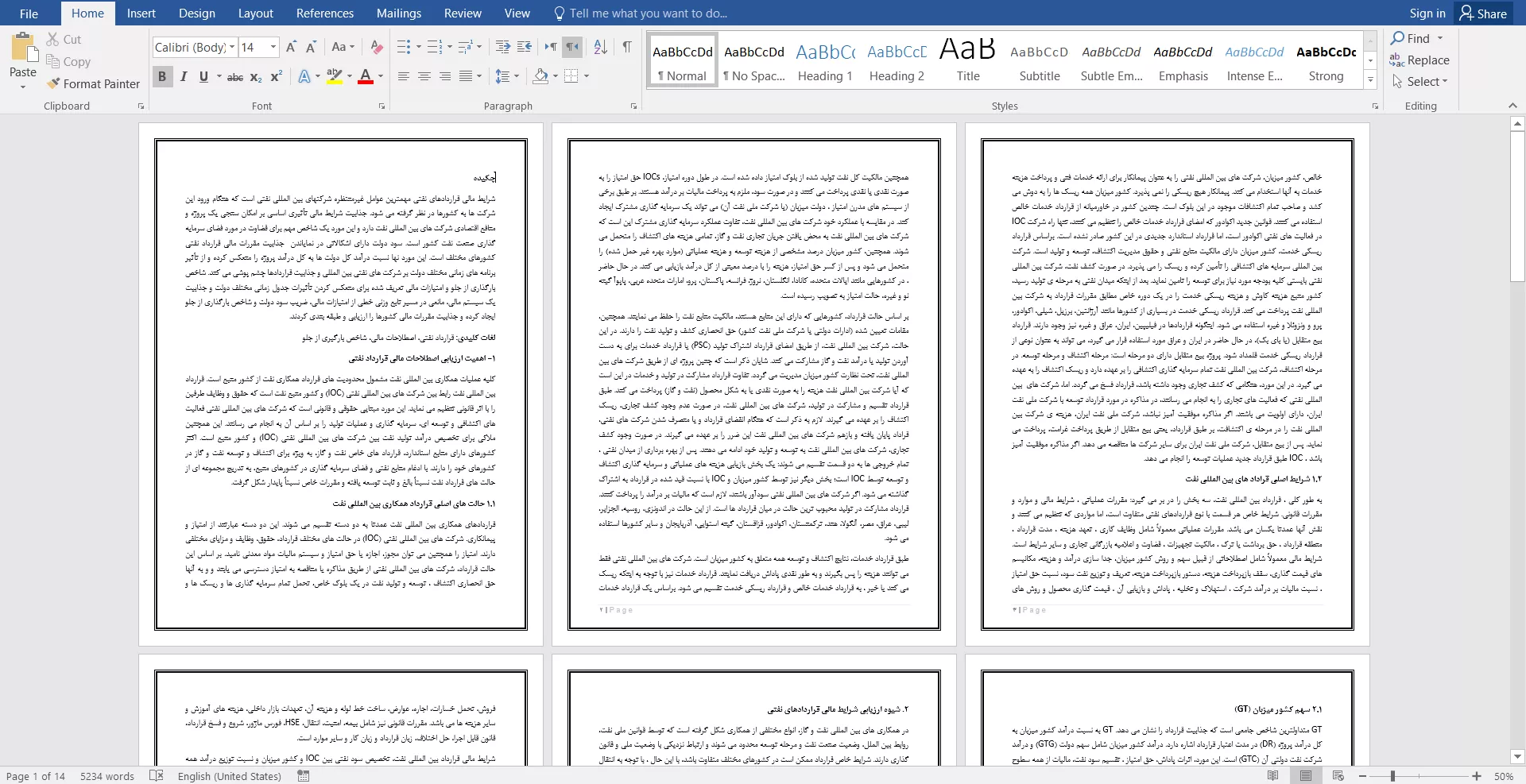Align text to the left

point(403,76)
